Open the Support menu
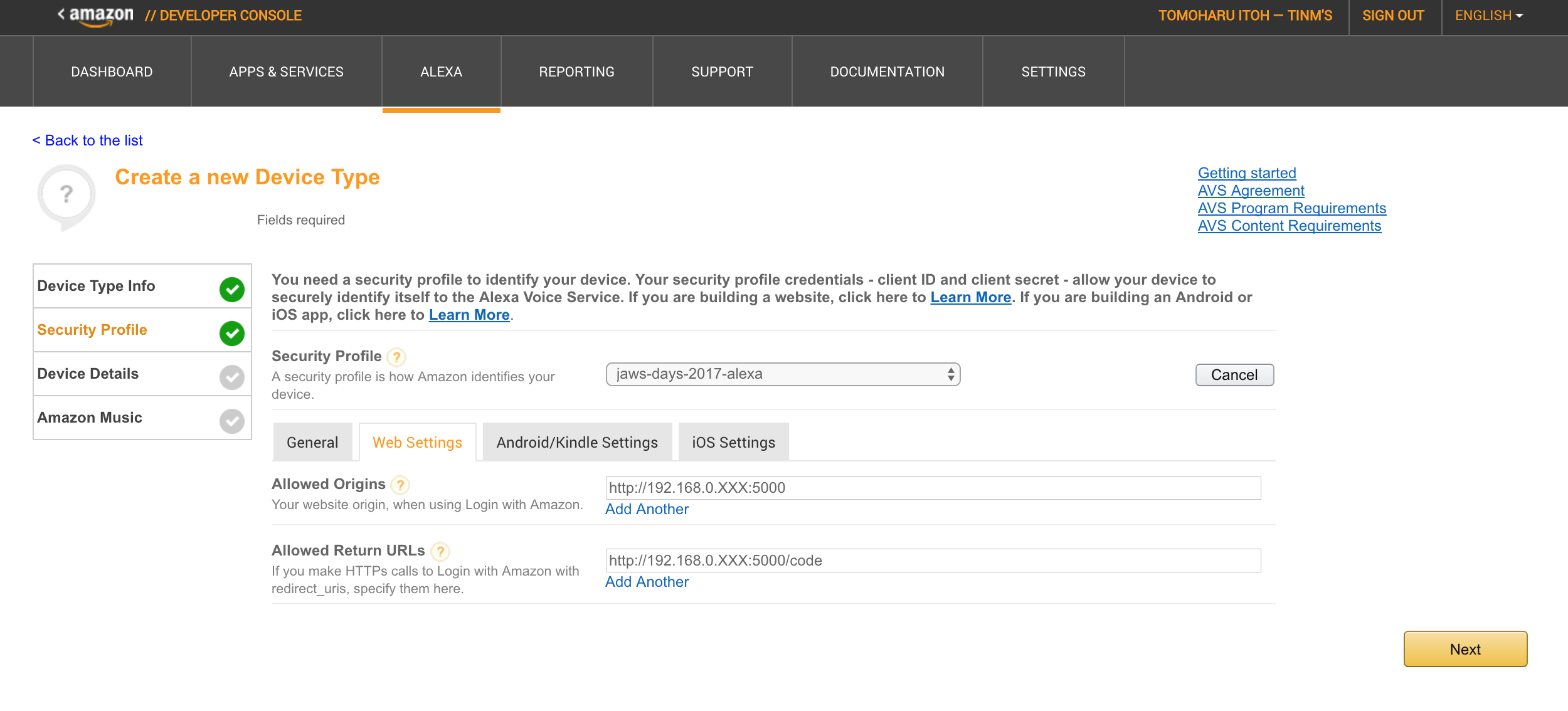The image size is (1568, 711). coord(722,71)
